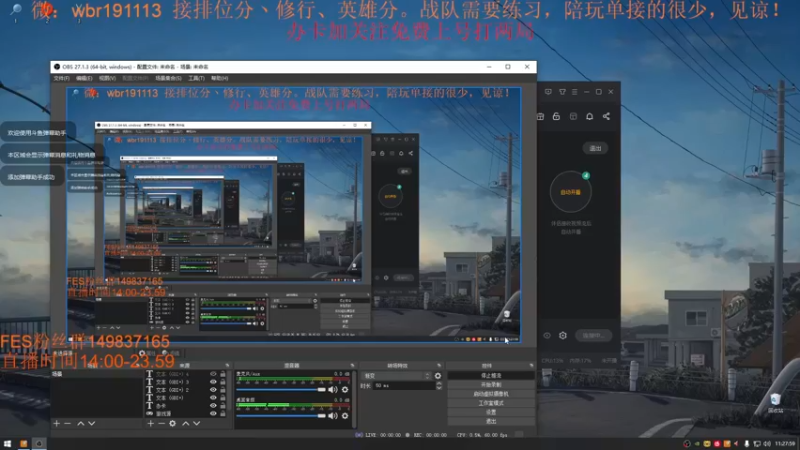Open 帮助(H) menu in OBS

[219, 78]
